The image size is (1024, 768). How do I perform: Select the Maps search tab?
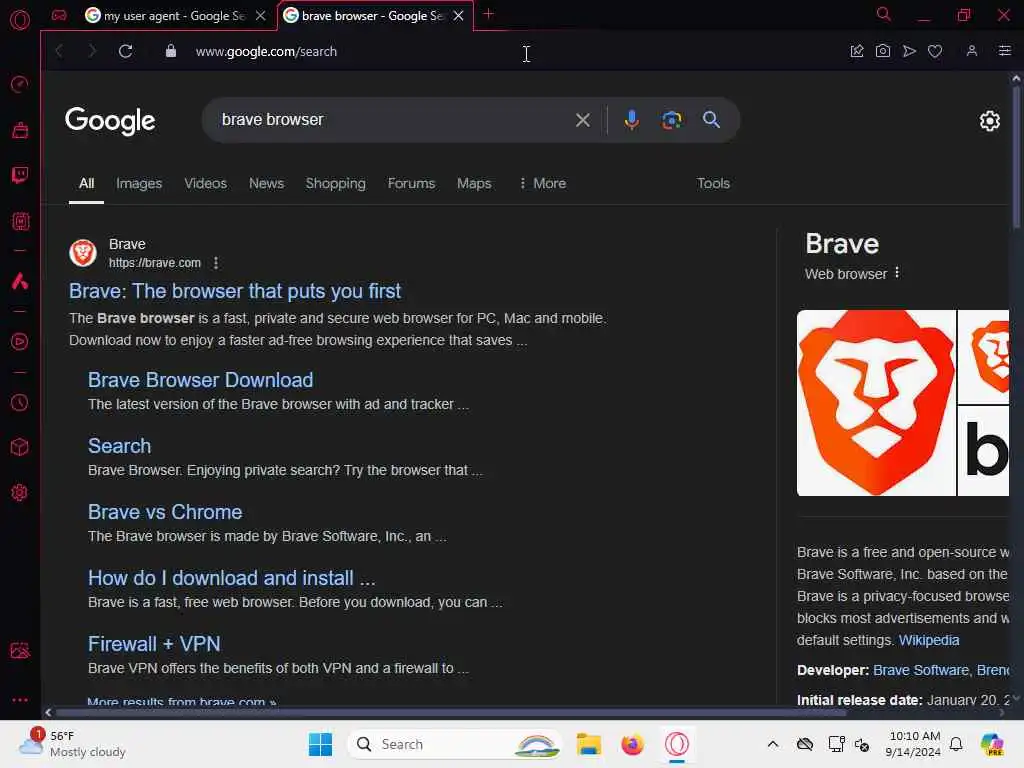474,184
